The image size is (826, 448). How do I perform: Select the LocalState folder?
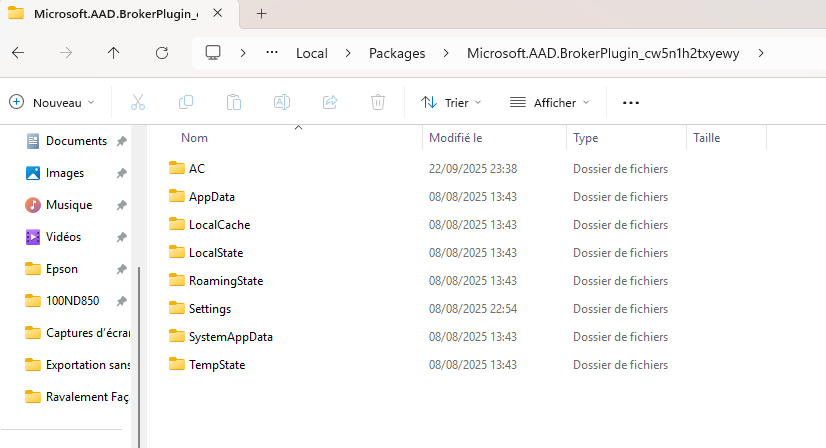click(x=216, y=252)
